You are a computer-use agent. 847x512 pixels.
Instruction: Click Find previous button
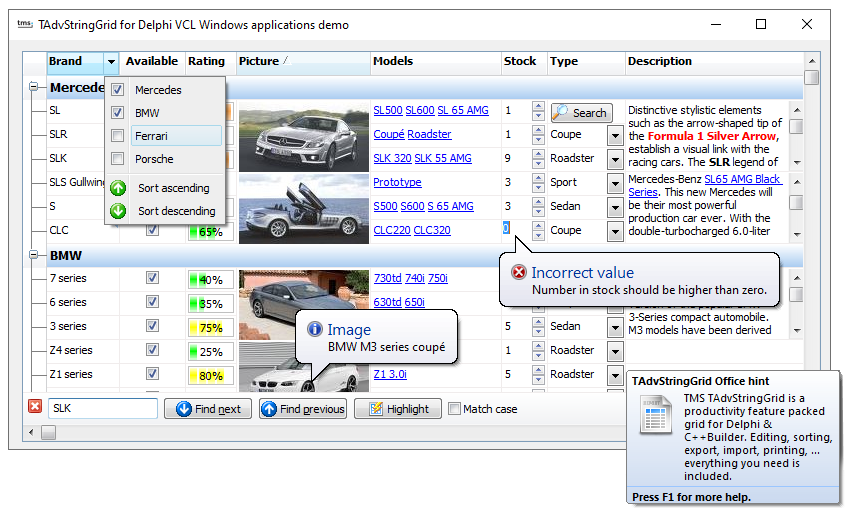click(x=303, y=409)
